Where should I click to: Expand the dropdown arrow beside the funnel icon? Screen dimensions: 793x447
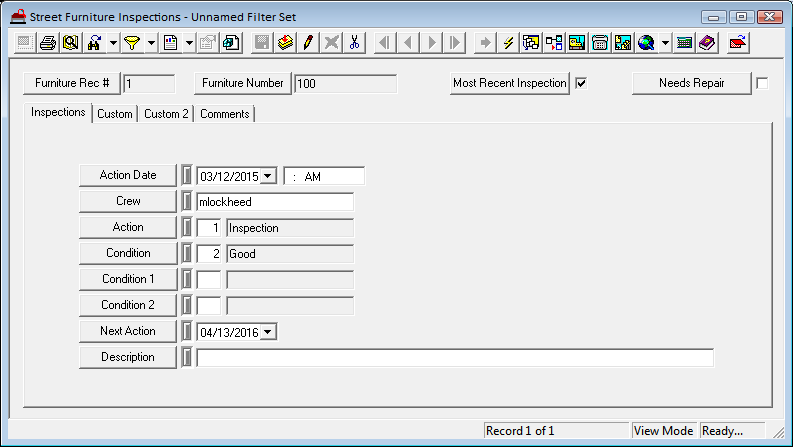coord(151,43)
